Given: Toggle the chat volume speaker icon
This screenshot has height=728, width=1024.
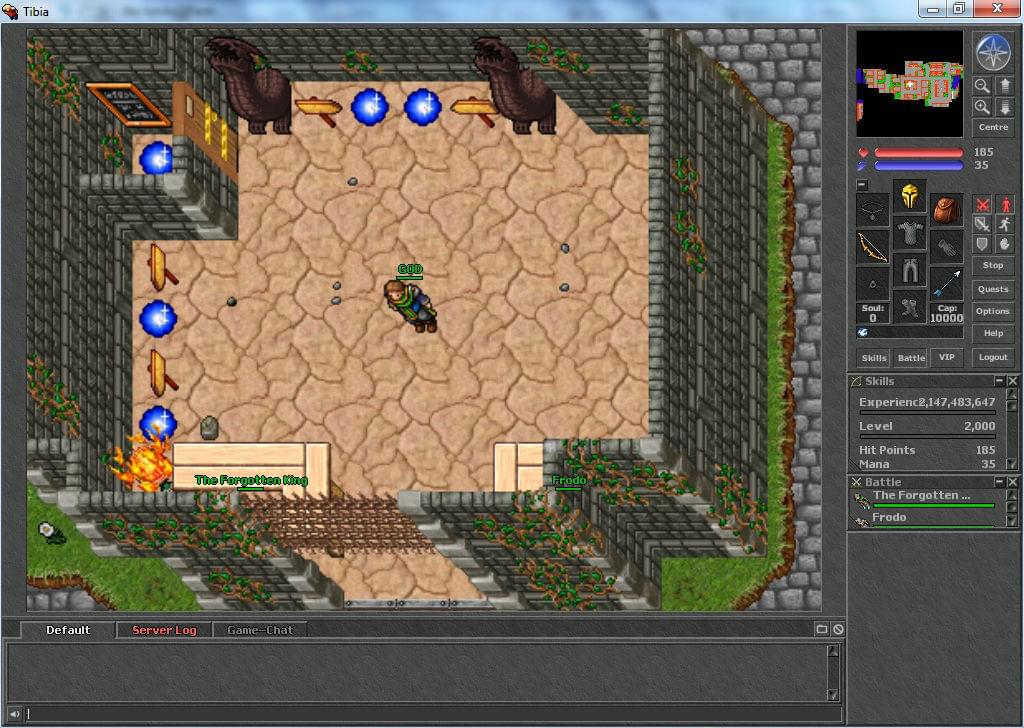Looking at the screenshot, I should click(14, 714).
